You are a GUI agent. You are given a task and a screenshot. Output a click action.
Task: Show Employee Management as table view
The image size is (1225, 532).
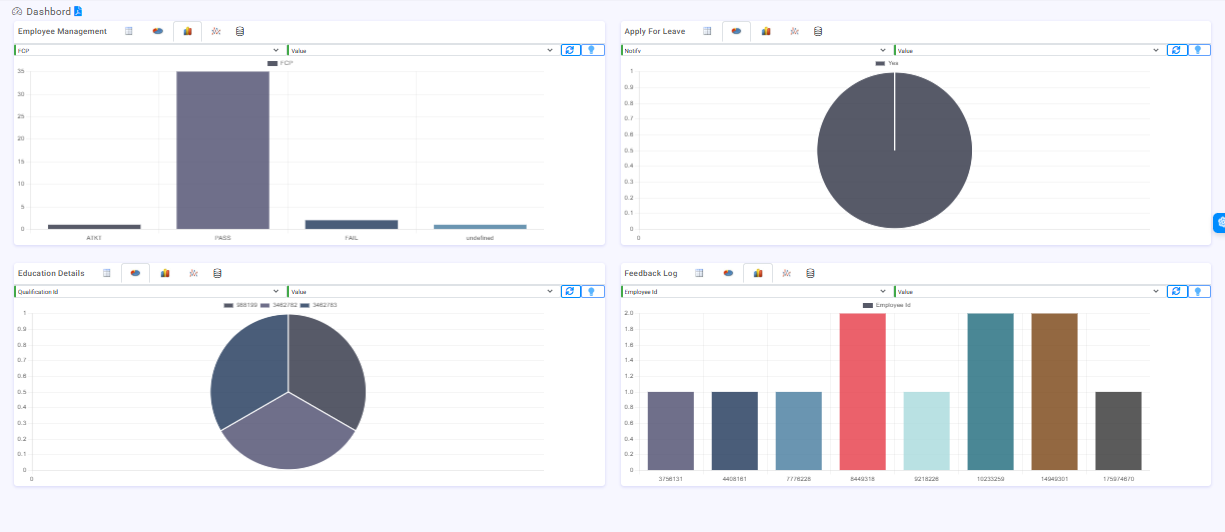click(129, 31)
